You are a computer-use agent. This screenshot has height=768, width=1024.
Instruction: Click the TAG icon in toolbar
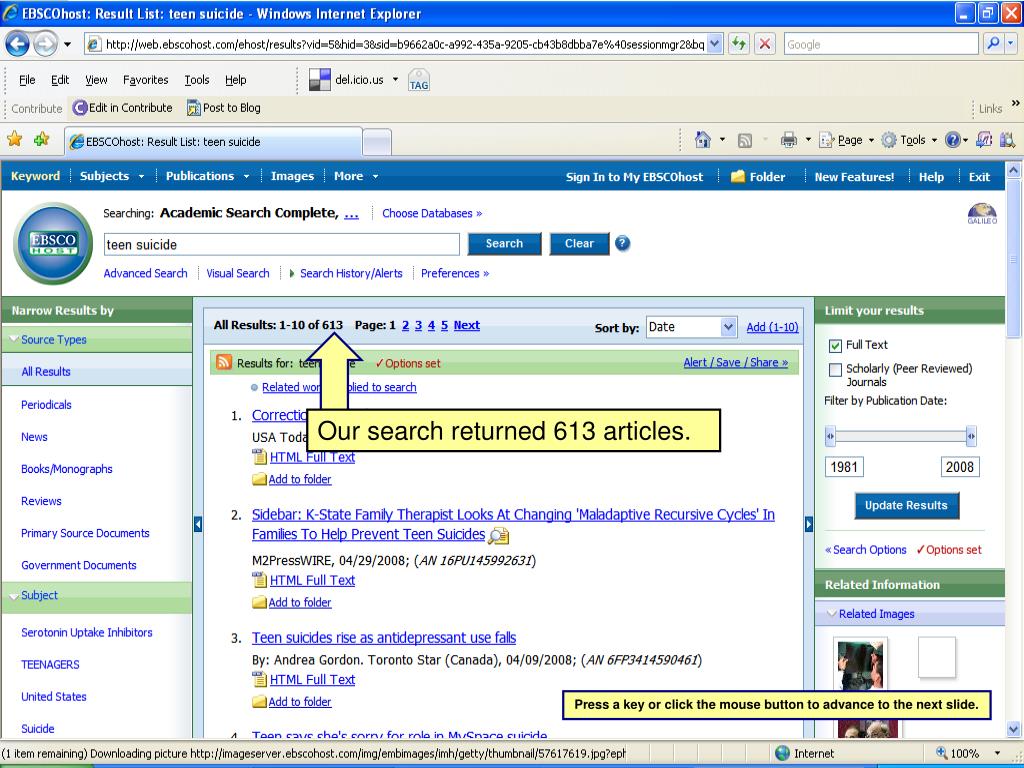419,80
